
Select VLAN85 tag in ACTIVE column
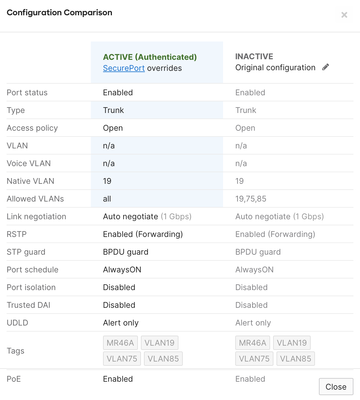(x=163, y=359)
